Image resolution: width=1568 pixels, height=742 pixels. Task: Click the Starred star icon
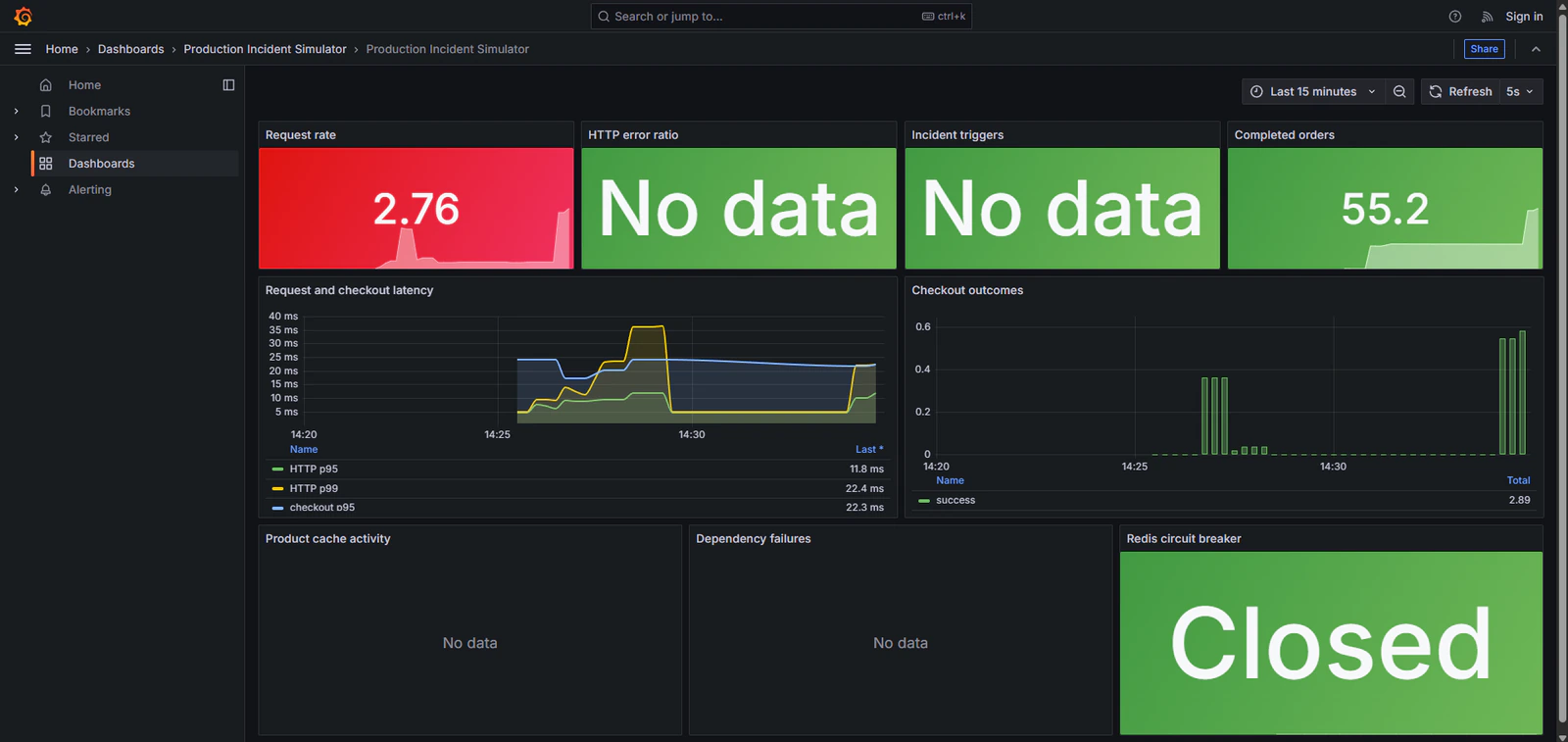(46, 137)
